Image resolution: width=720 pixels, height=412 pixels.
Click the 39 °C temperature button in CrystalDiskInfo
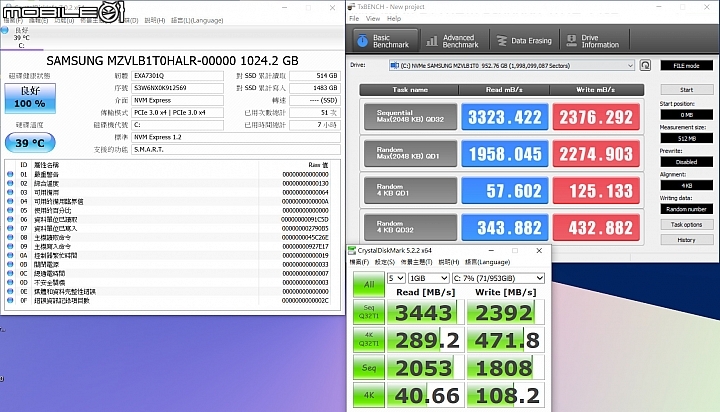[30, 143]
